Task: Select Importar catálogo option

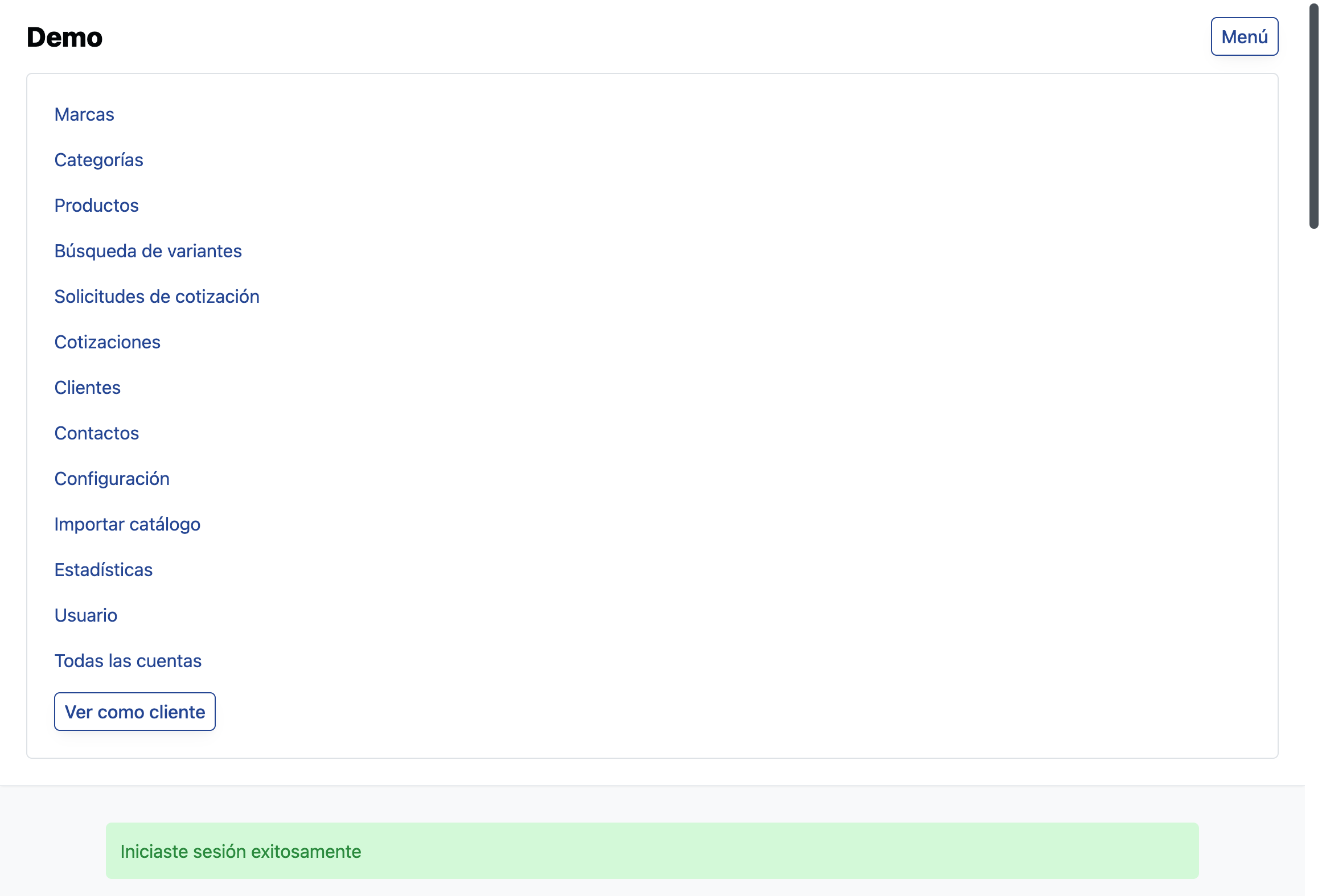Action: (x=127, y=524)
